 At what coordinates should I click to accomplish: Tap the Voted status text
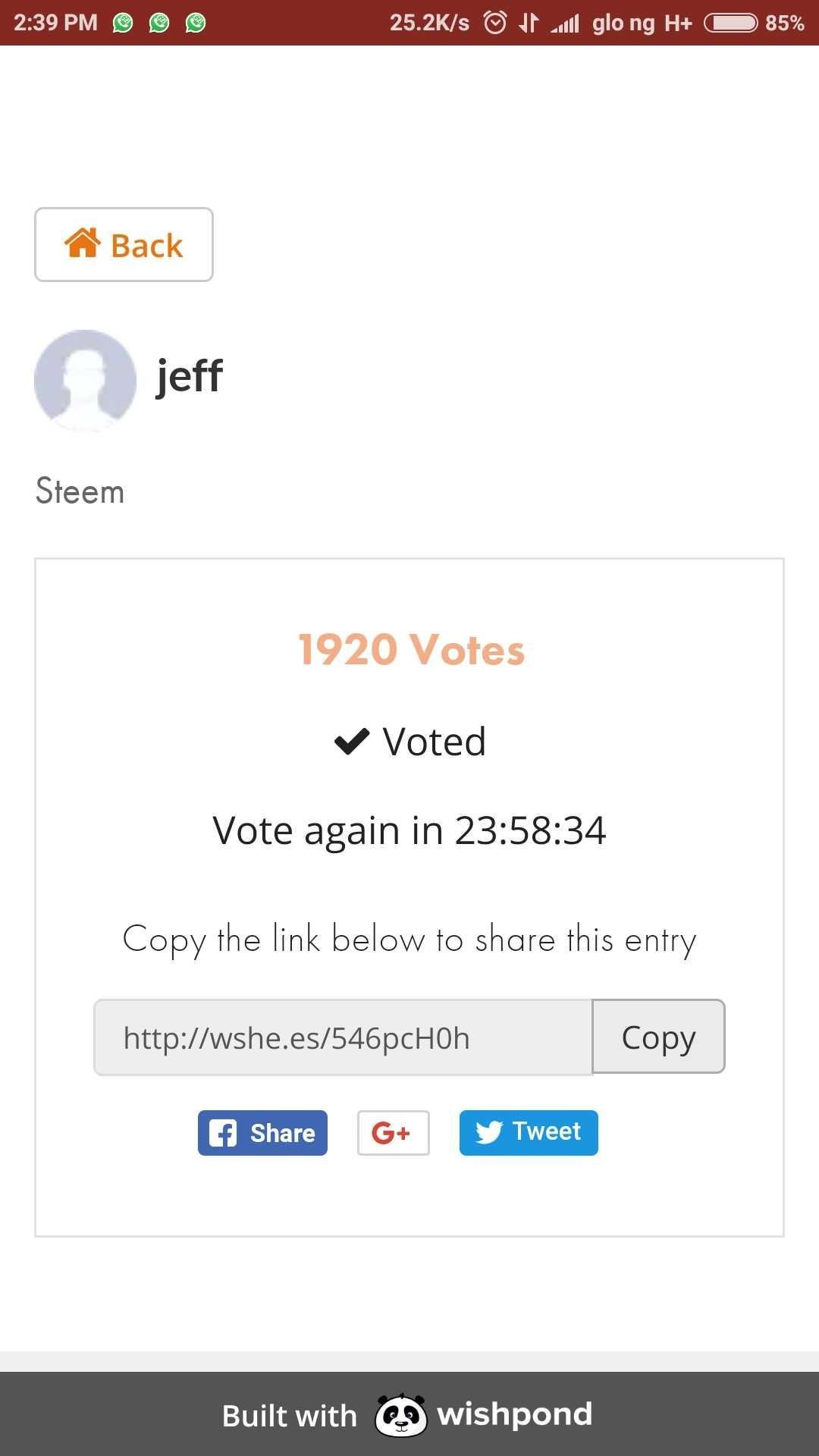click(434, 742)
